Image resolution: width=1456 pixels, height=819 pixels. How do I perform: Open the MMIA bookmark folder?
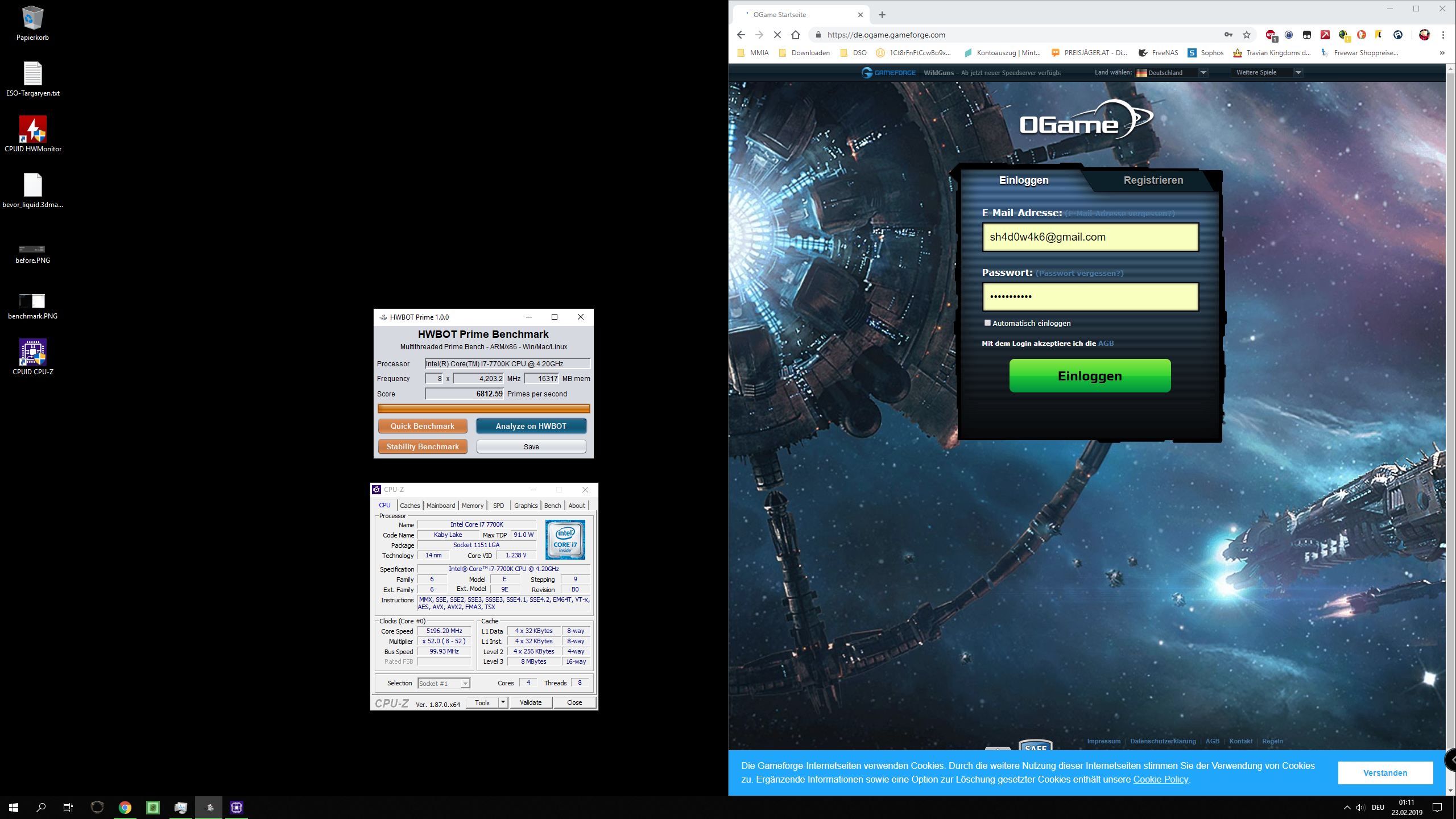tap(753, 53)
